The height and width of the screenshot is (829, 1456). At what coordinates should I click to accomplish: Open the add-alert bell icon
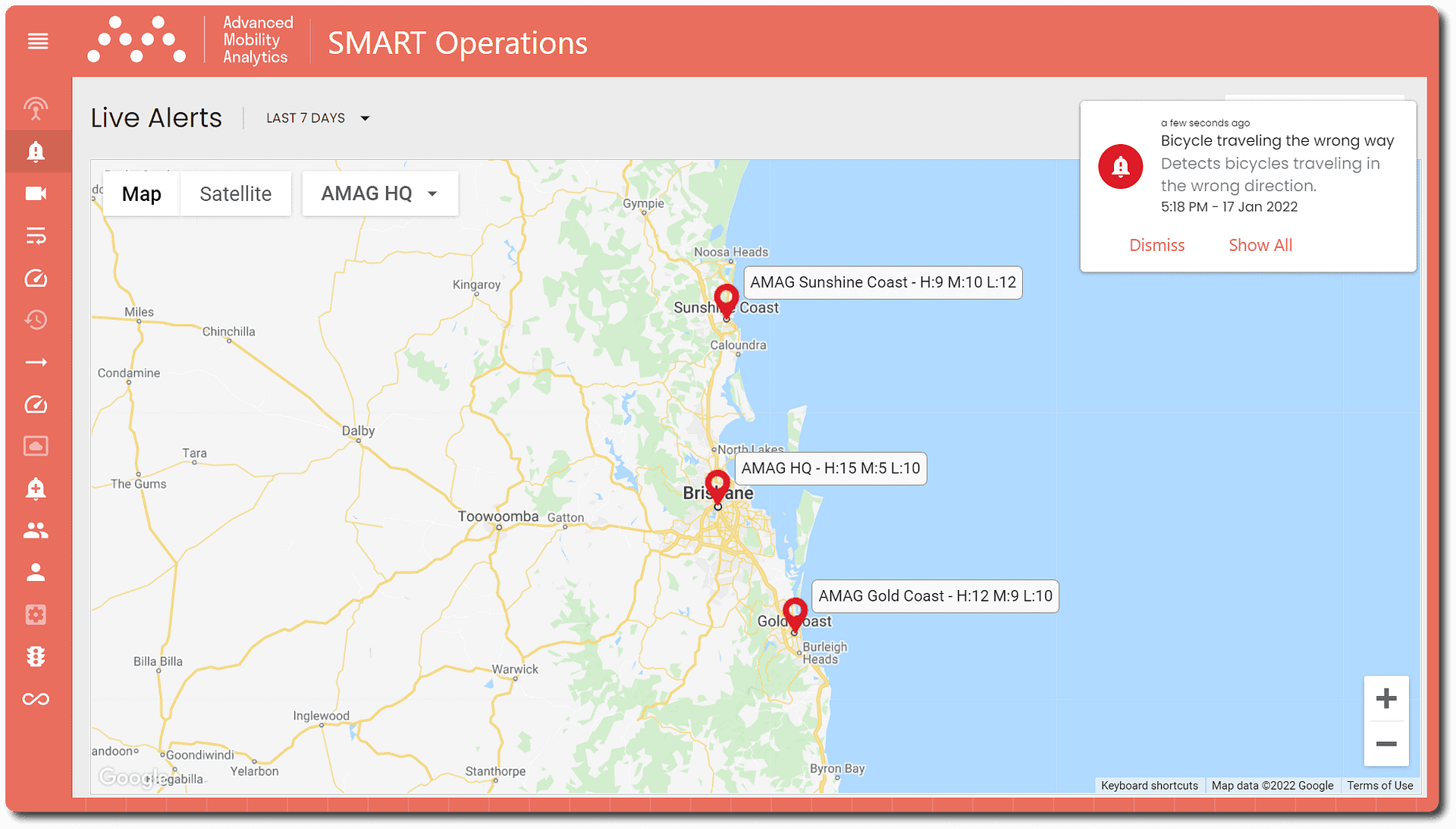point(36,488)
